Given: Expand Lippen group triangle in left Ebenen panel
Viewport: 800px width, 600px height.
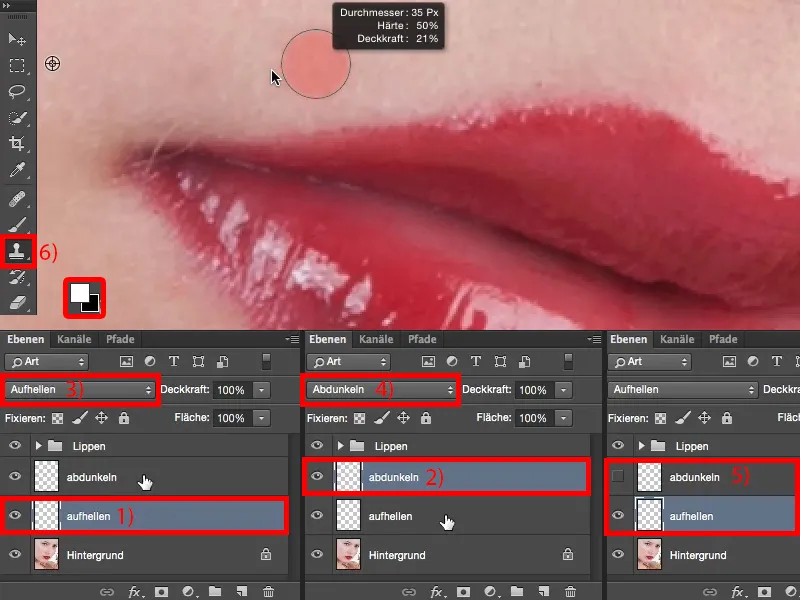Looking at the screenshot, I should tap(38, 446).
